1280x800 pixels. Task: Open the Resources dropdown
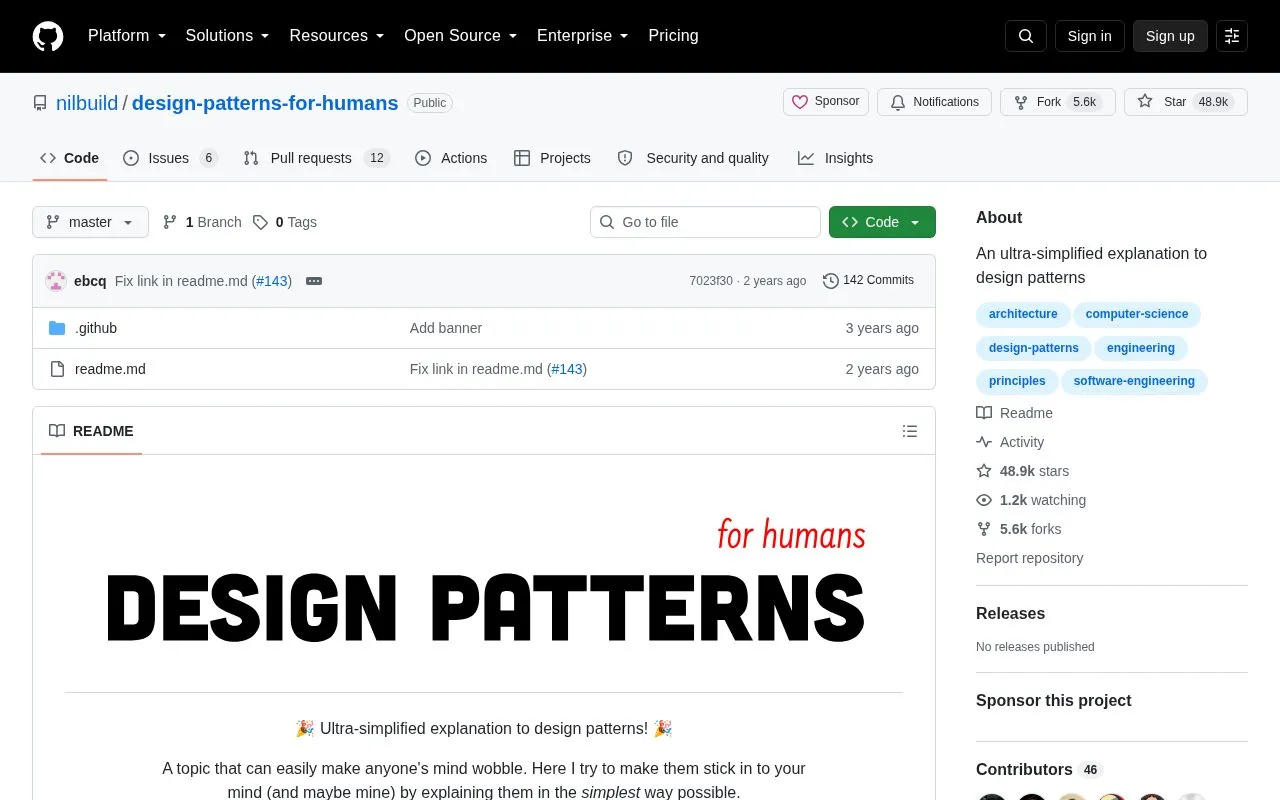point(337,36)
